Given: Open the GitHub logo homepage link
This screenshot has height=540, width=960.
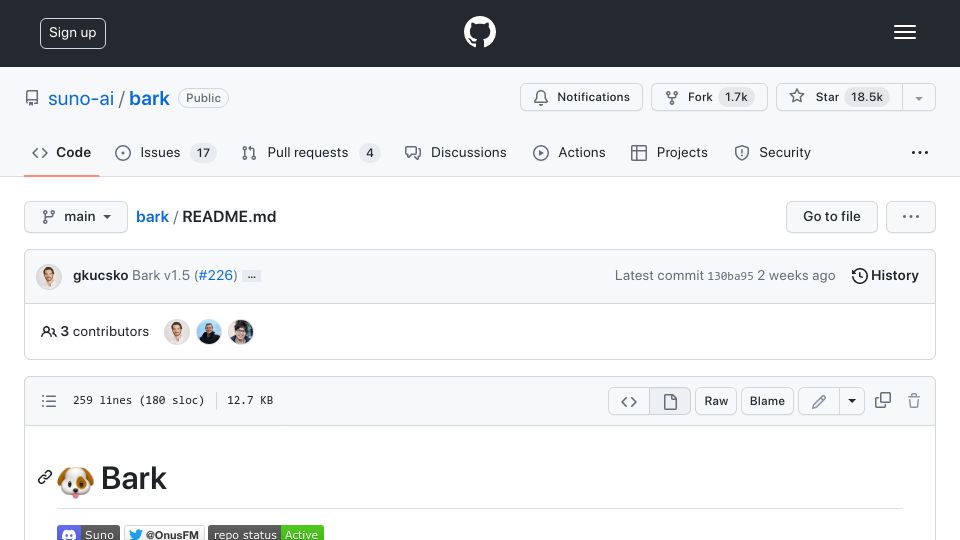Looking at the screenshot, I should [479, 32].
